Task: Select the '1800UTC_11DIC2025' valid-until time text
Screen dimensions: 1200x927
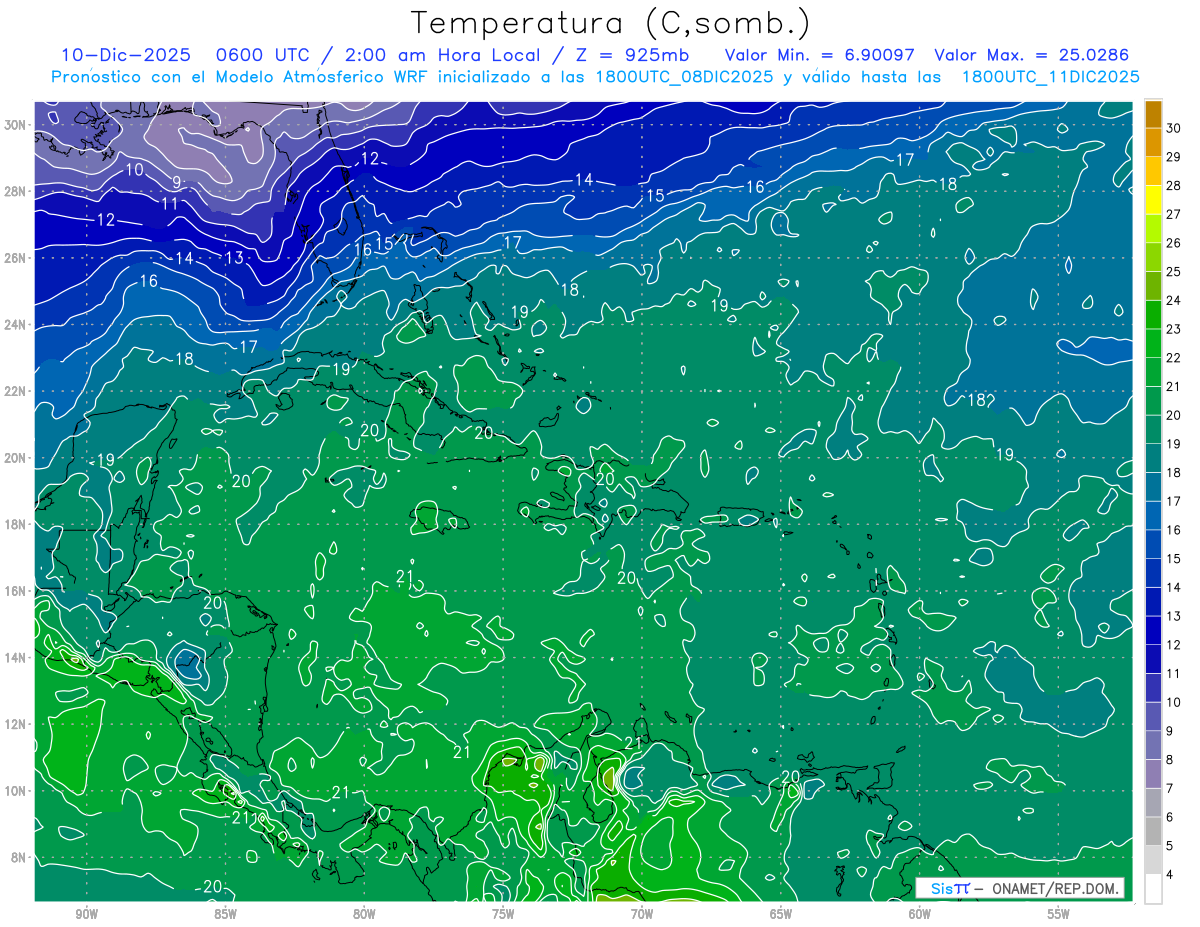Action: [x=1051, y=77]
